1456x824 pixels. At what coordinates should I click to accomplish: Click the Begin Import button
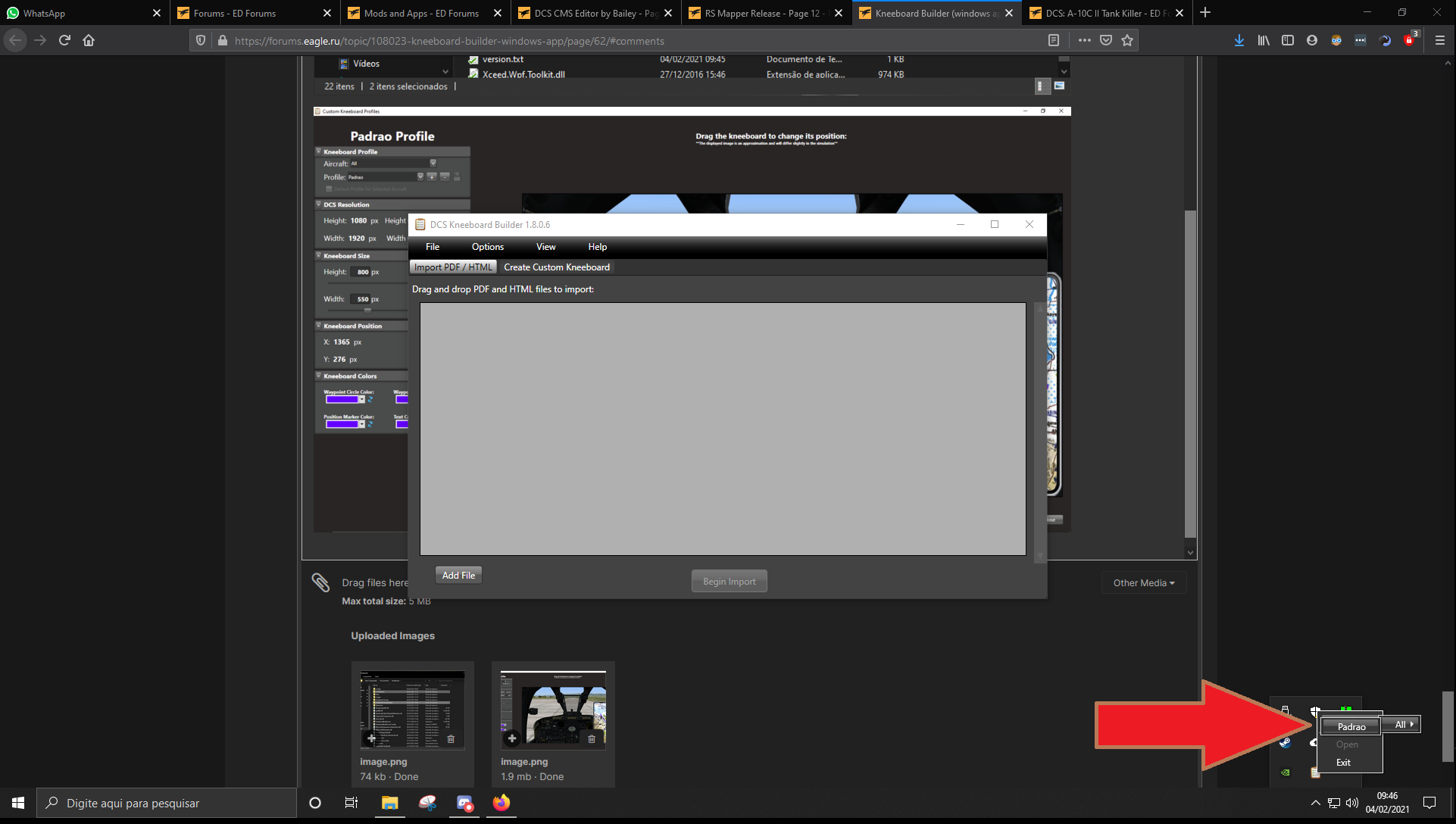(x=729, y=582)
